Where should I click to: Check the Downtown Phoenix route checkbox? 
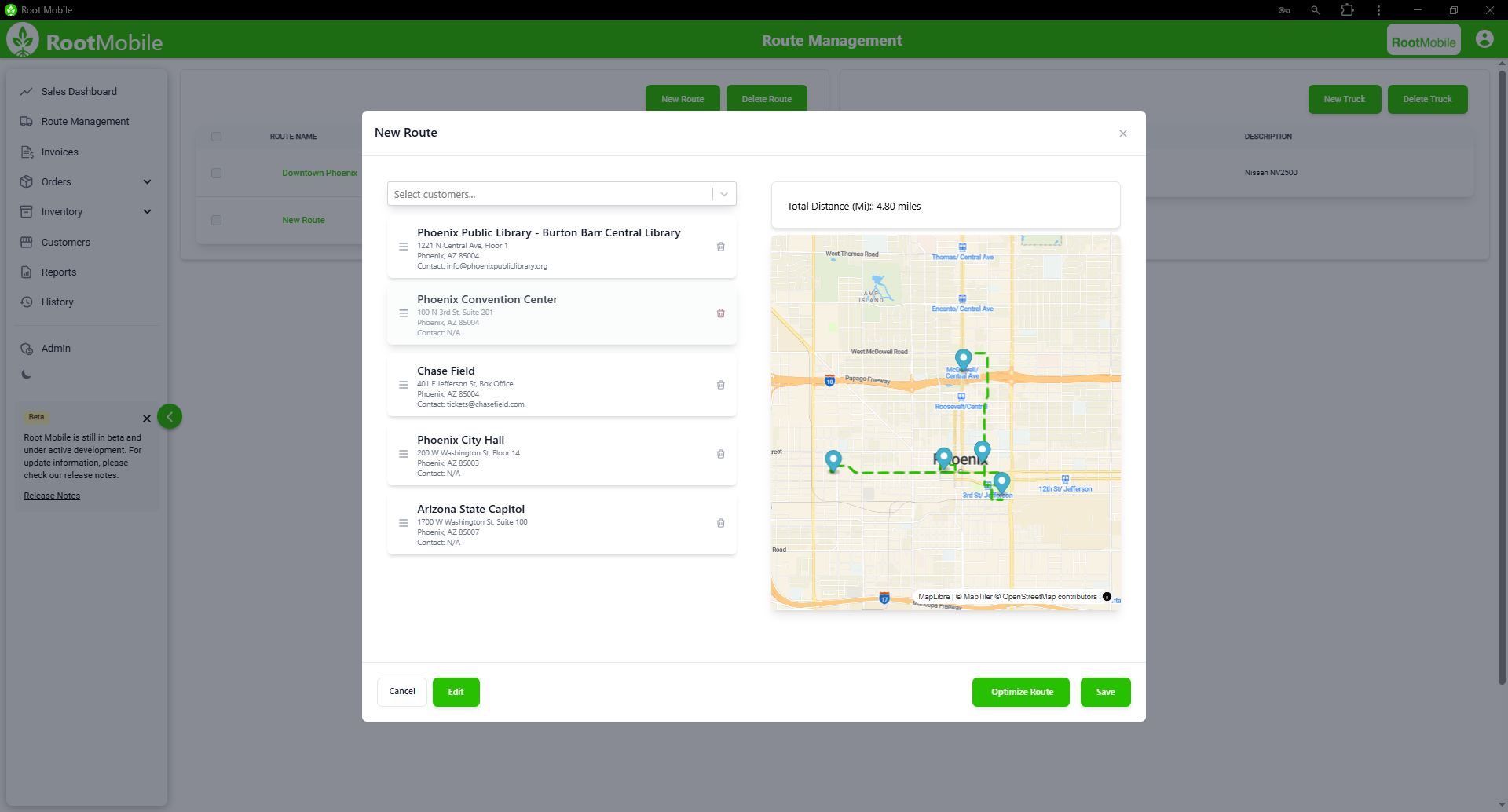point(216,173)
